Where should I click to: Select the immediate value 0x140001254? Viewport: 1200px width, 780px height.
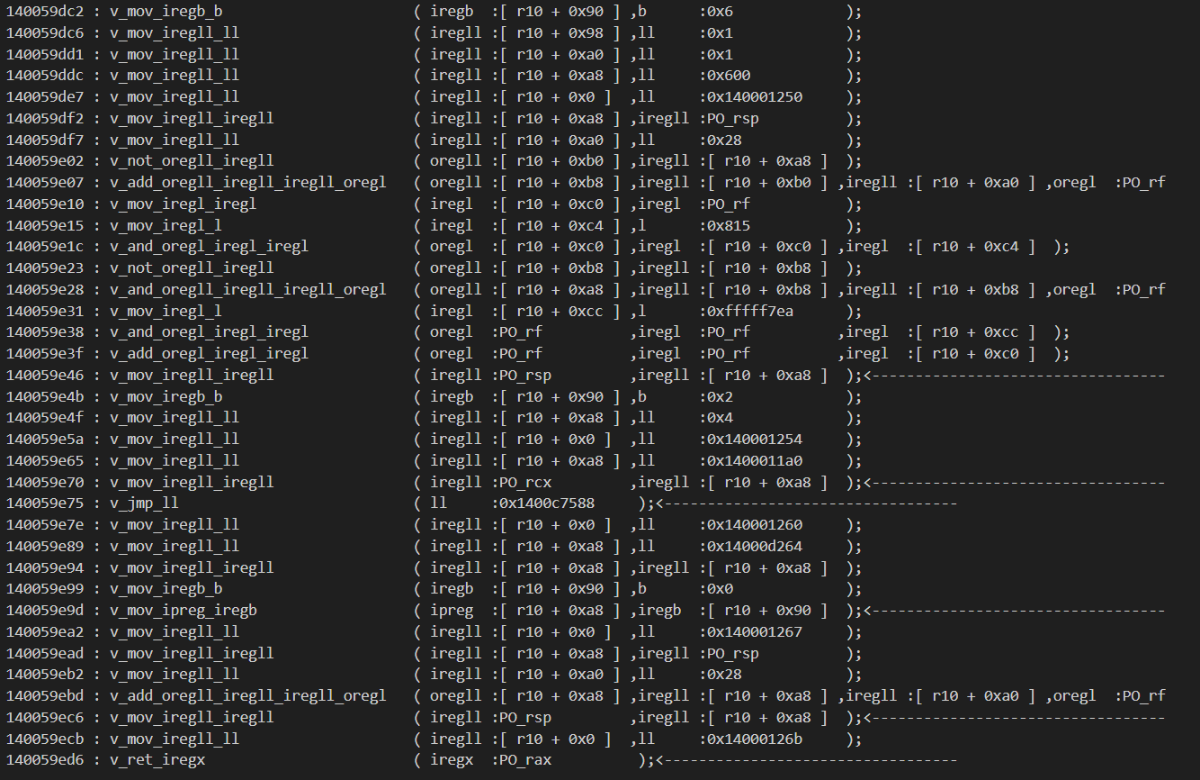pos(752,439)
